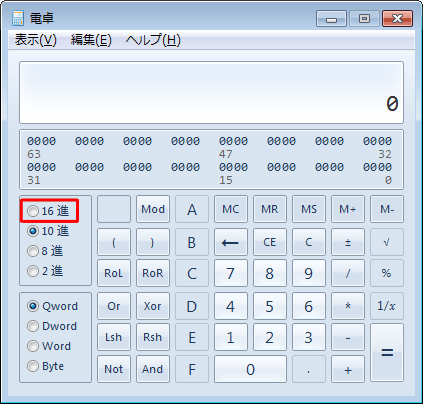The height and width of the screenshot is (404, 423).
Task: Click the addition + button
Action: [x=348, y=369]
